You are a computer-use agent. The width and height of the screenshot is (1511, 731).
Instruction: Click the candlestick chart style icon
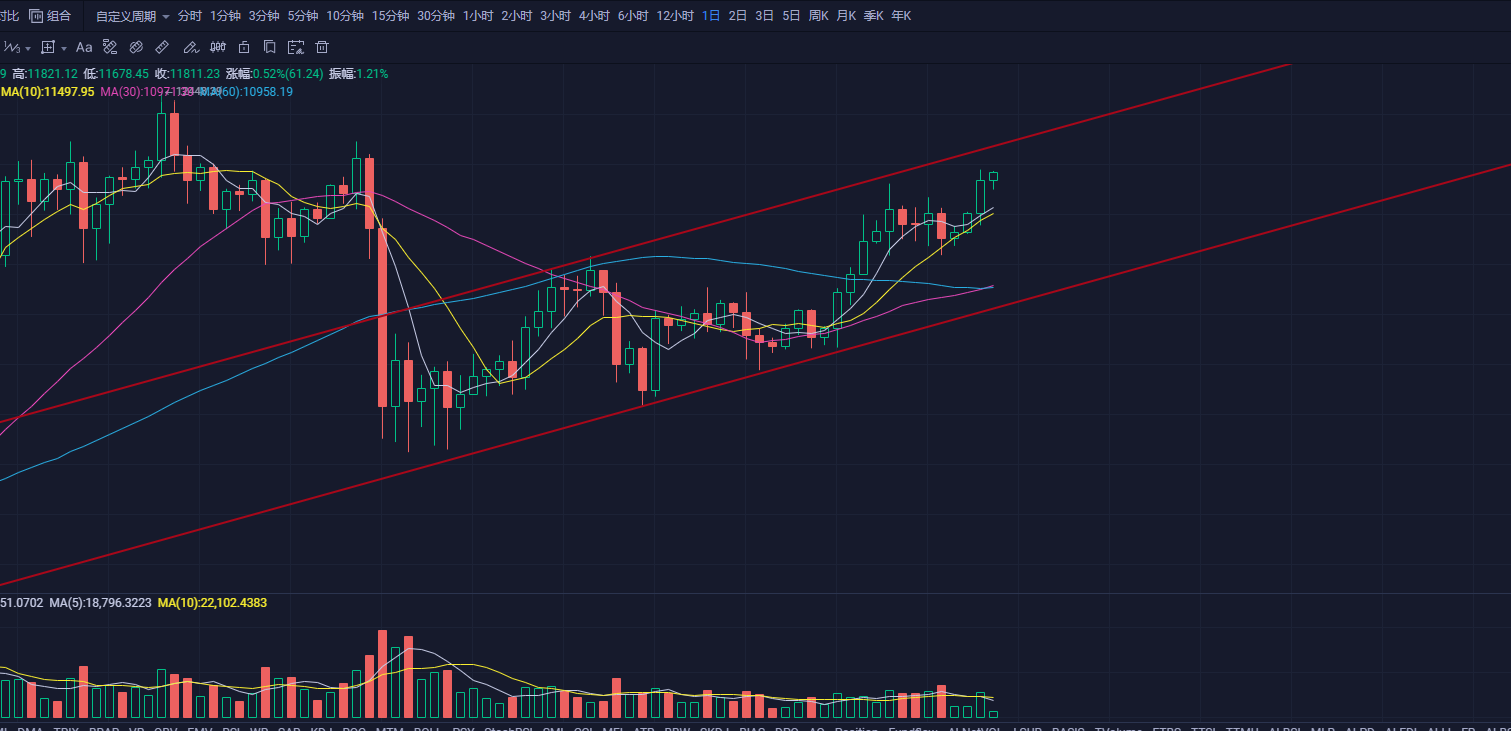[217, 47]
